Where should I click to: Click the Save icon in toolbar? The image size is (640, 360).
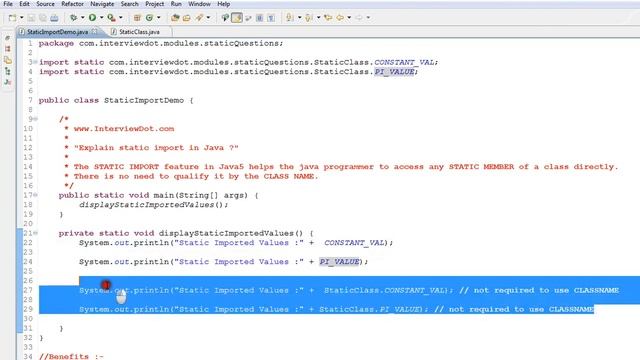click(x=31, y=18)
